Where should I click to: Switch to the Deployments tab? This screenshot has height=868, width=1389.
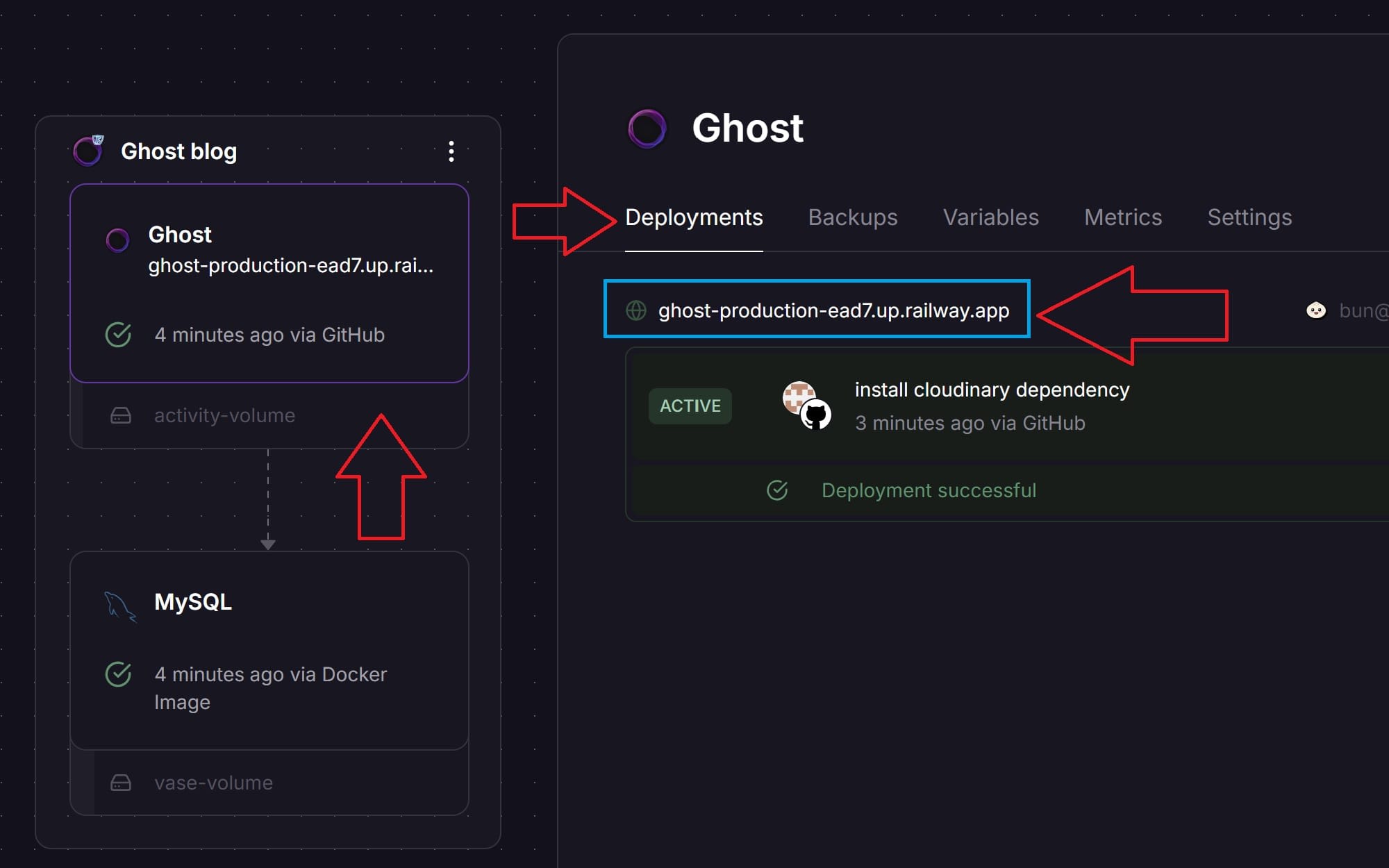coord(694,217)
